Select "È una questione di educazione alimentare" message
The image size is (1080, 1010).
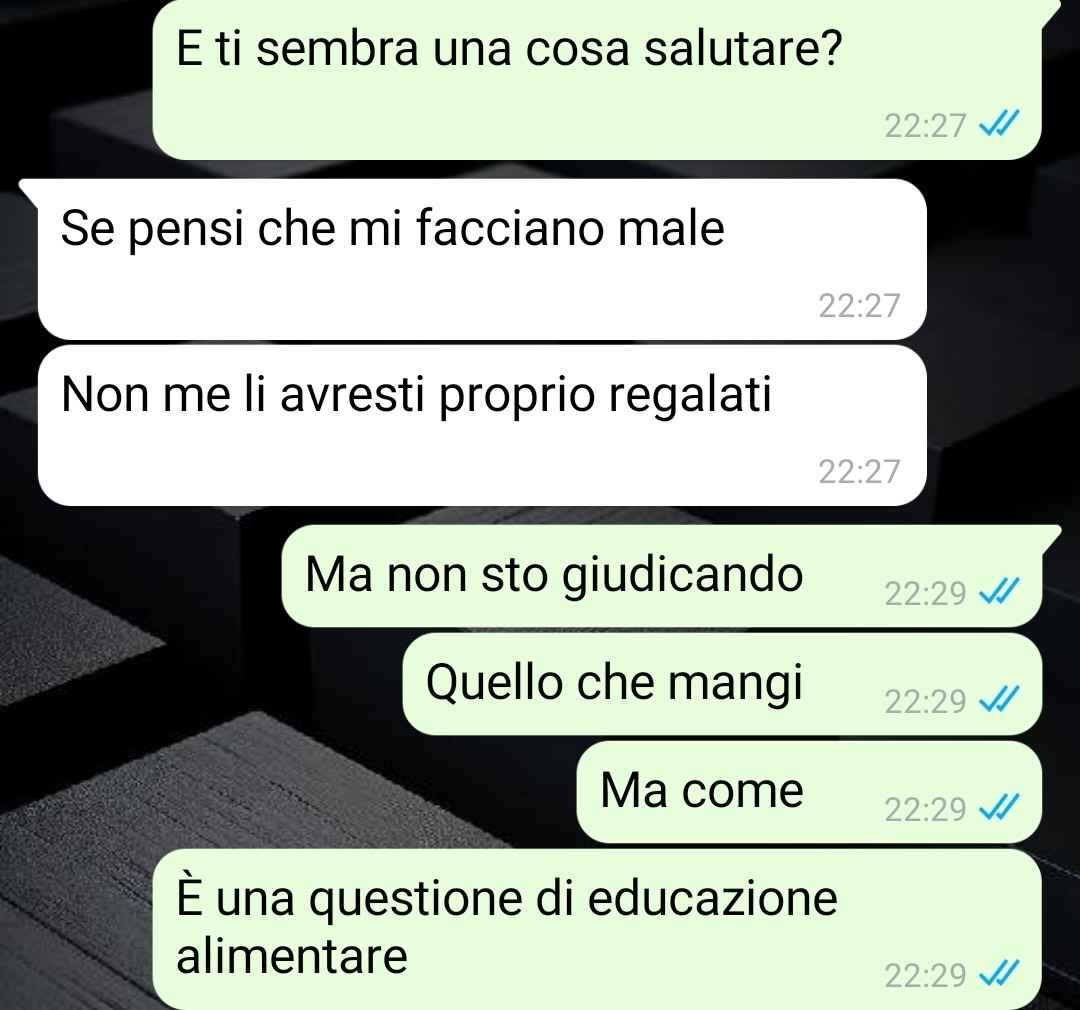point(596,929)
